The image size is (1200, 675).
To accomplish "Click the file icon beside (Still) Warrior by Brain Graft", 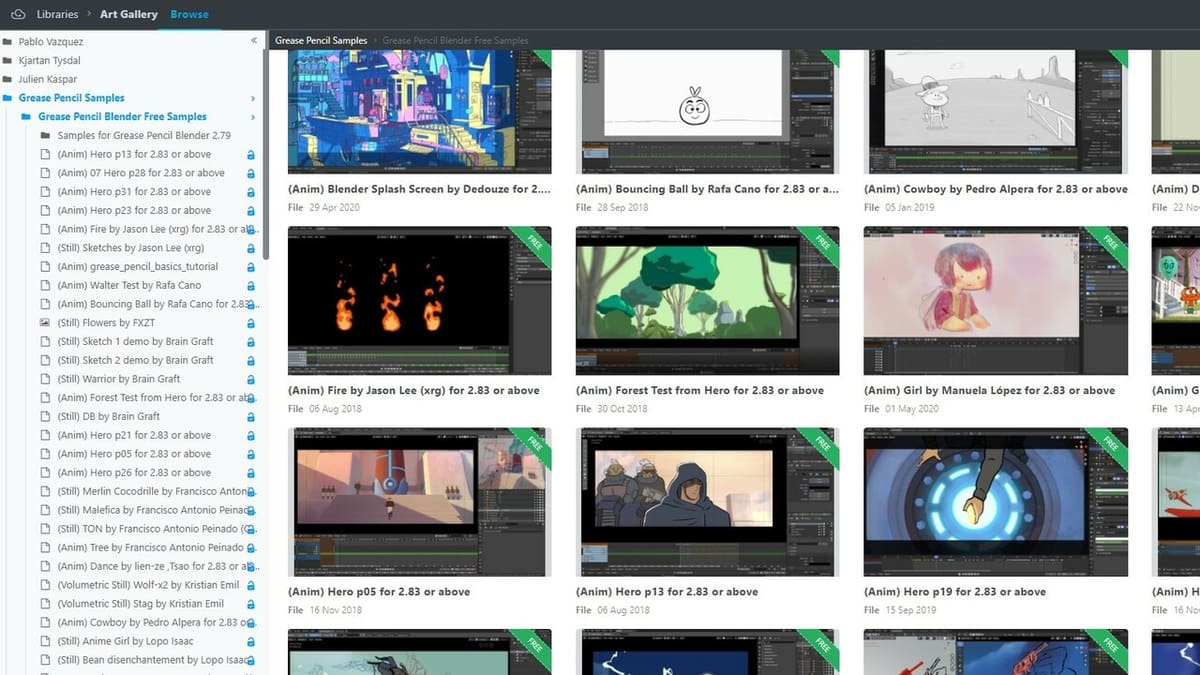I will [x=44, y=379].
